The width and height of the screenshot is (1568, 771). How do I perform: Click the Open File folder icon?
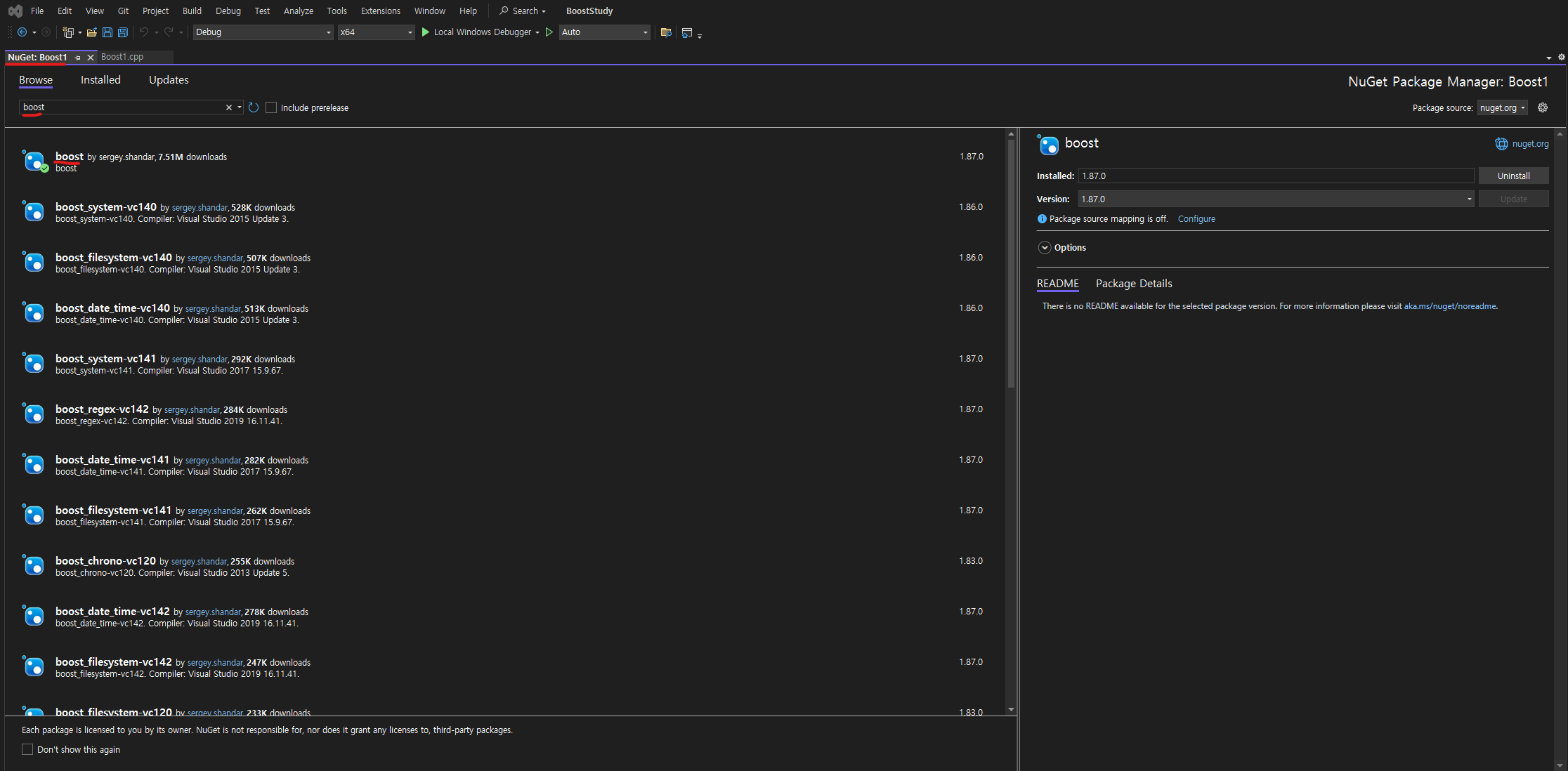click(92, 32)
